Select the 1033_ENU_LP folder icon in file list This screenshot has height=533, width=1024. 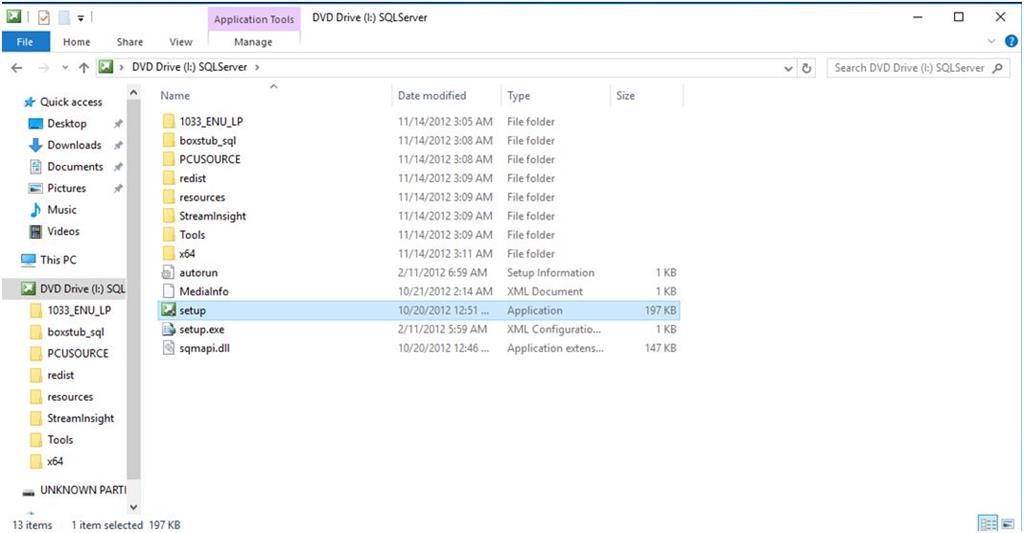point(168,121)
